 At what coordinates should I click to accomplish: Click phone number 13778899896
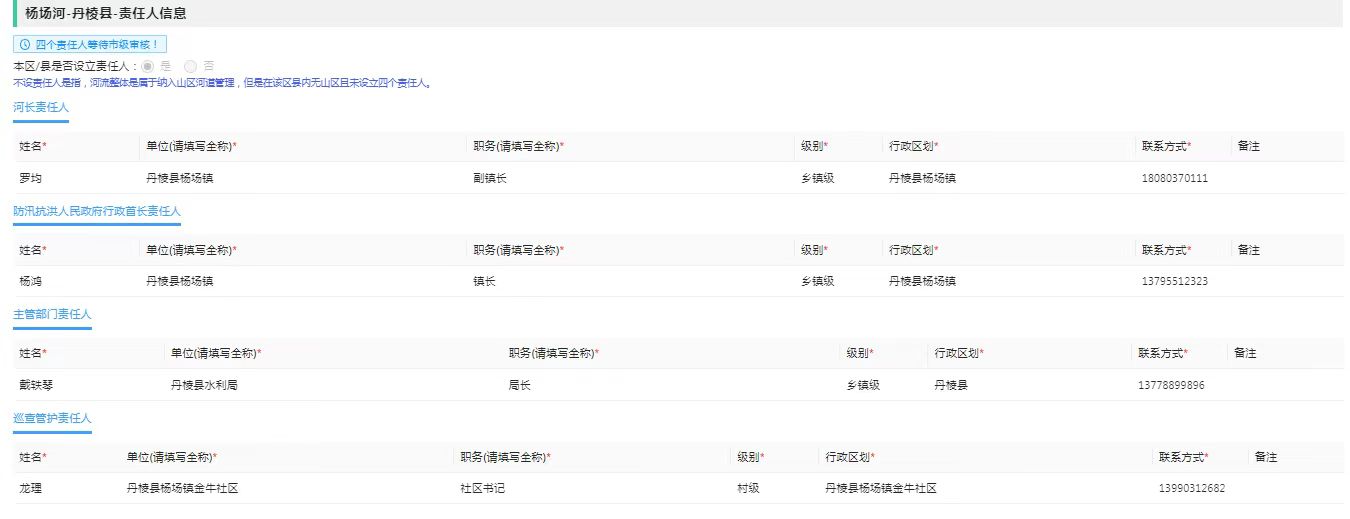click(x=1171, y=385)
